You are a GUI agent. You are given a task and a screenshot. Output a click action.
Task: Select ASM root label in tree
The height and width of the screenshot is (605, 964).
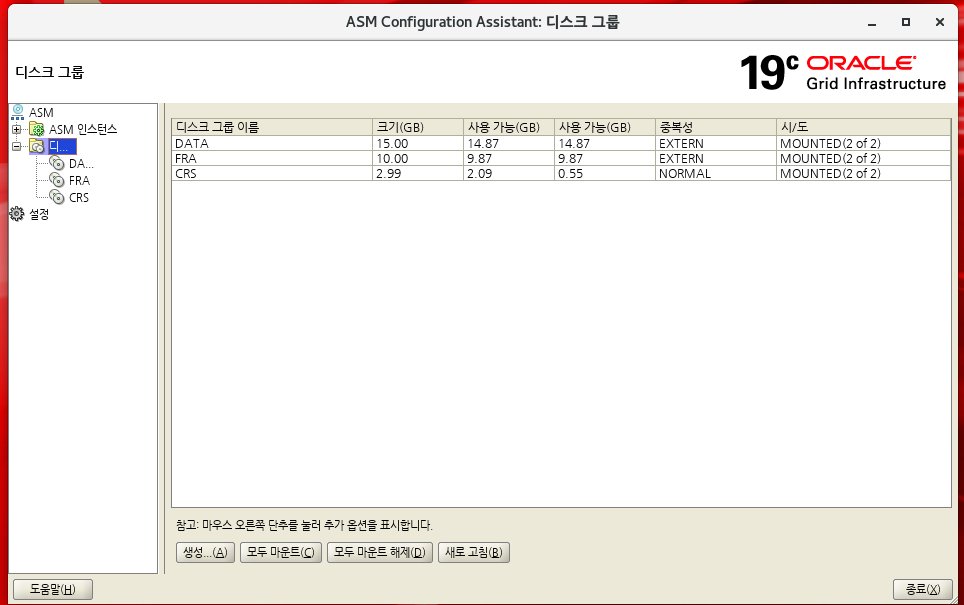(x=41, y=113)
